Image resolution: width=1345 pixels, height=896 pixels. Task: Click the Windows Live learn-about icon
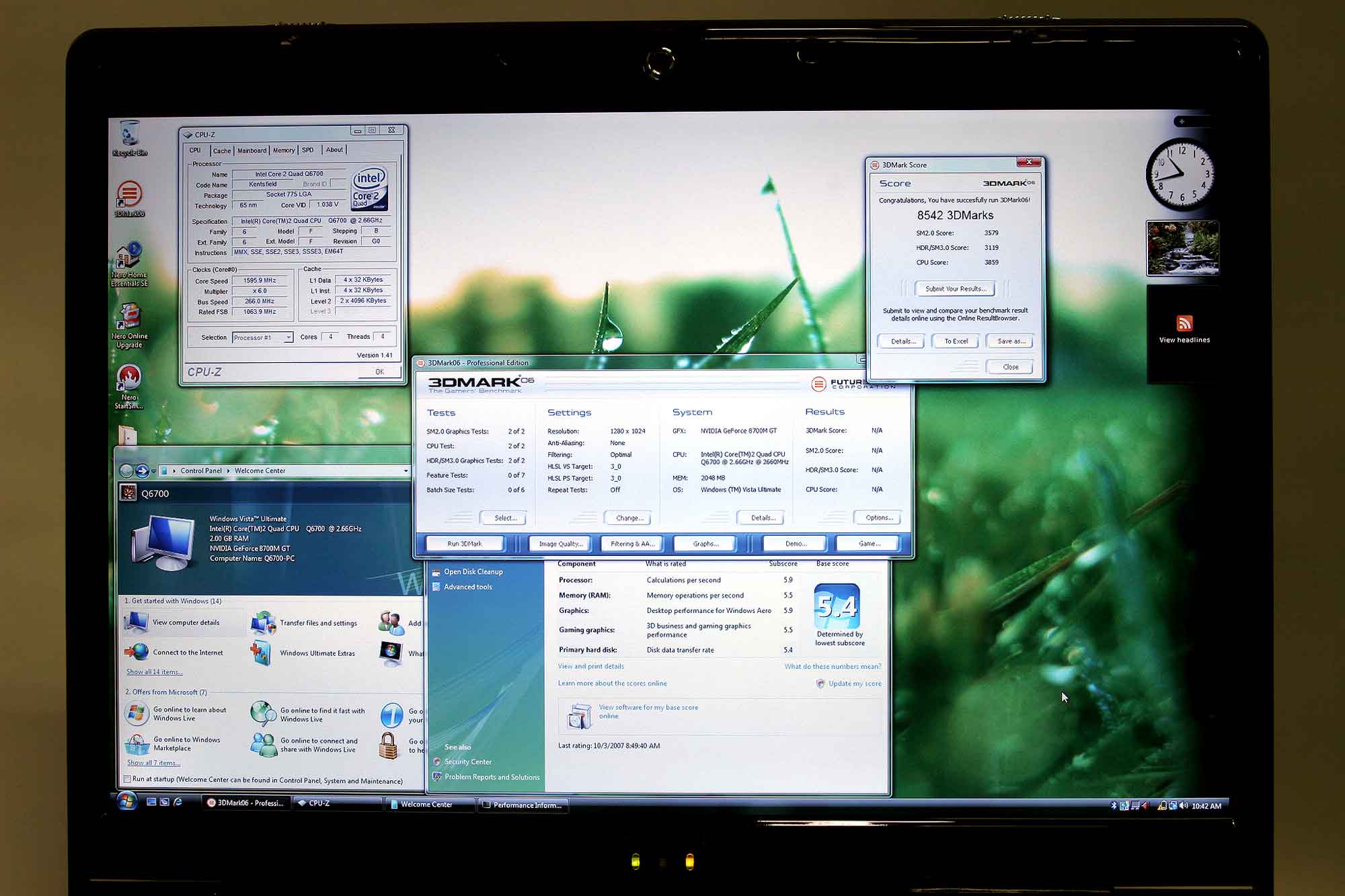point(137,713)
